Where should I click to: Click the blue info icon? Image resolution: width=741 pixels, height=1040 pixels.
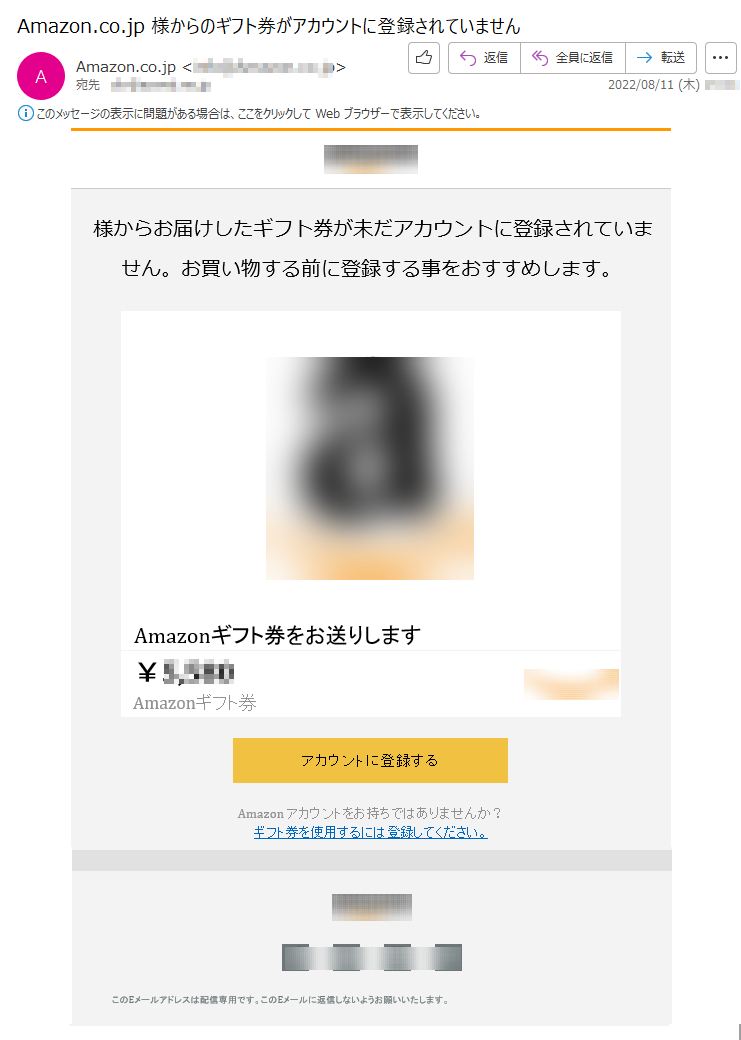point(25,114)
